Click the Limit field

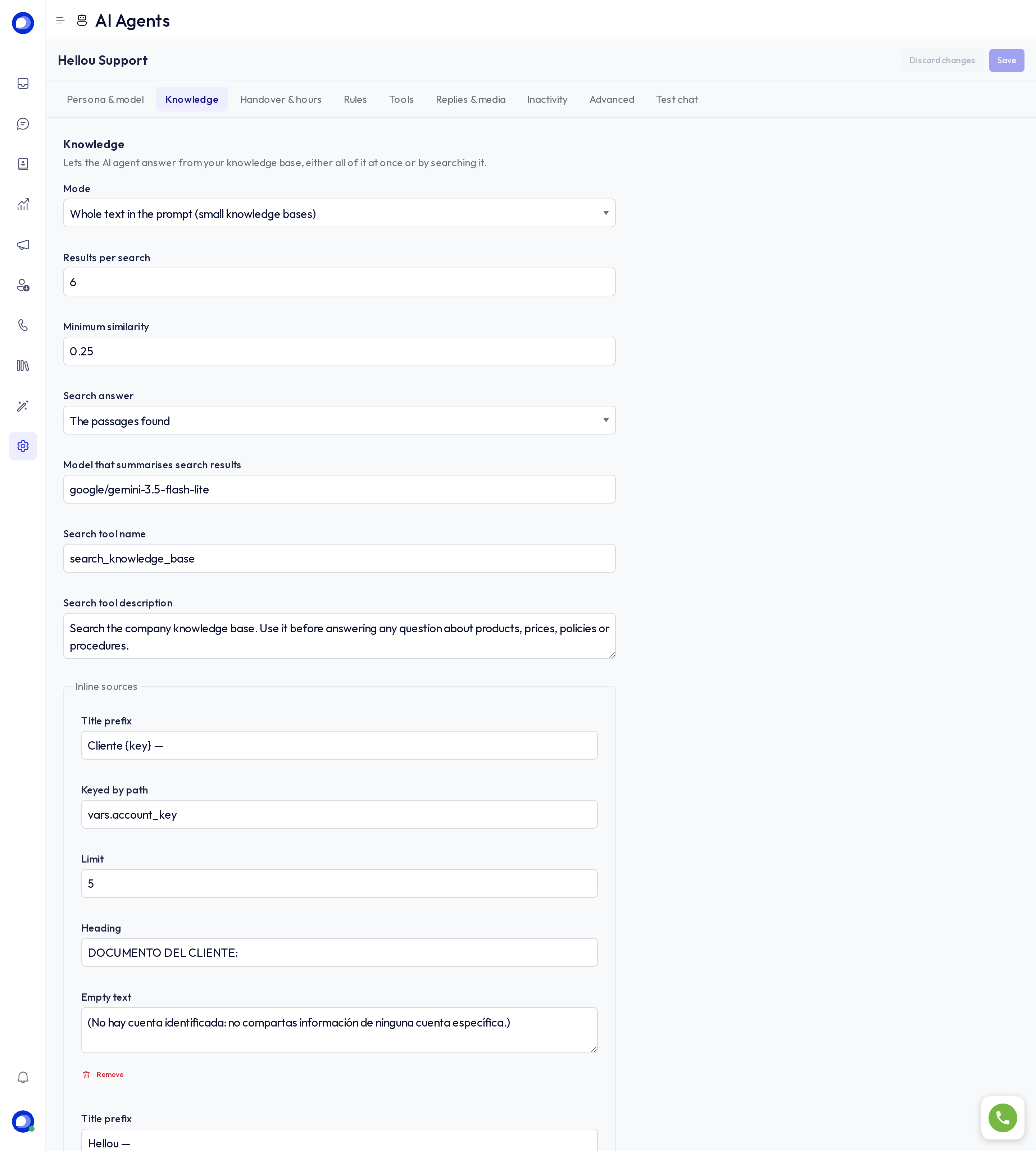[x=339, y=883]
